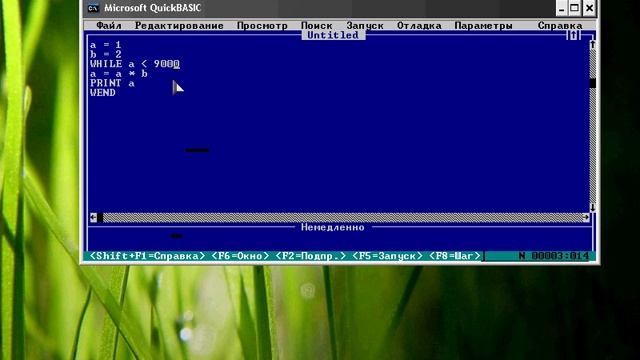Click the line a = a * b
This screenshot has height=360, width=640.
click(x=119, y=74)
